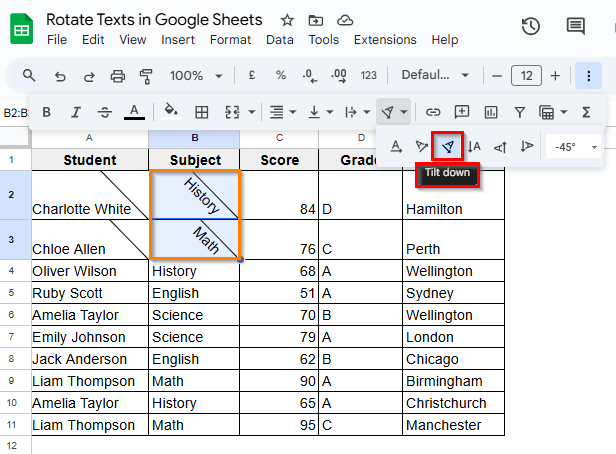The image size is (616, 454).
Task: Open version history clock icon
Action: [531, 27]
